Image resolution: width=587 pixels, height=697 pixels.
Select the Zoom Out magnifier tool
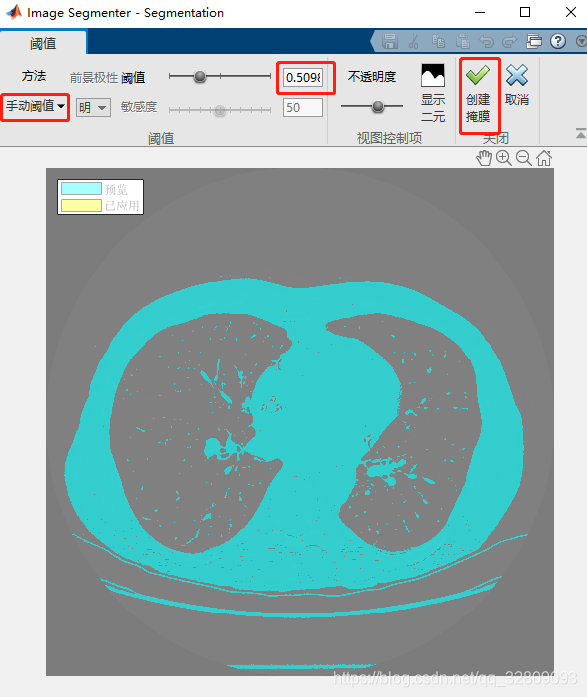click(x=524, y=158)
